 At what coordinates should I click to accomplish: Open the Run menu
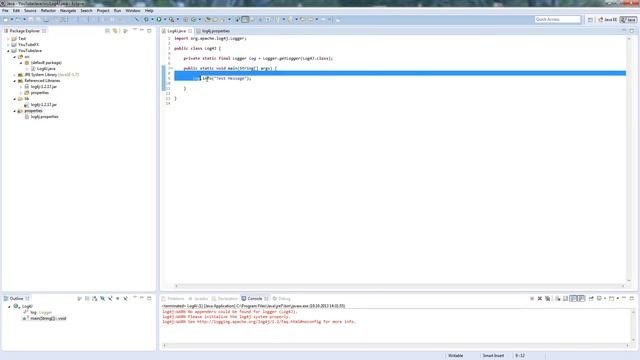(118, 11)
